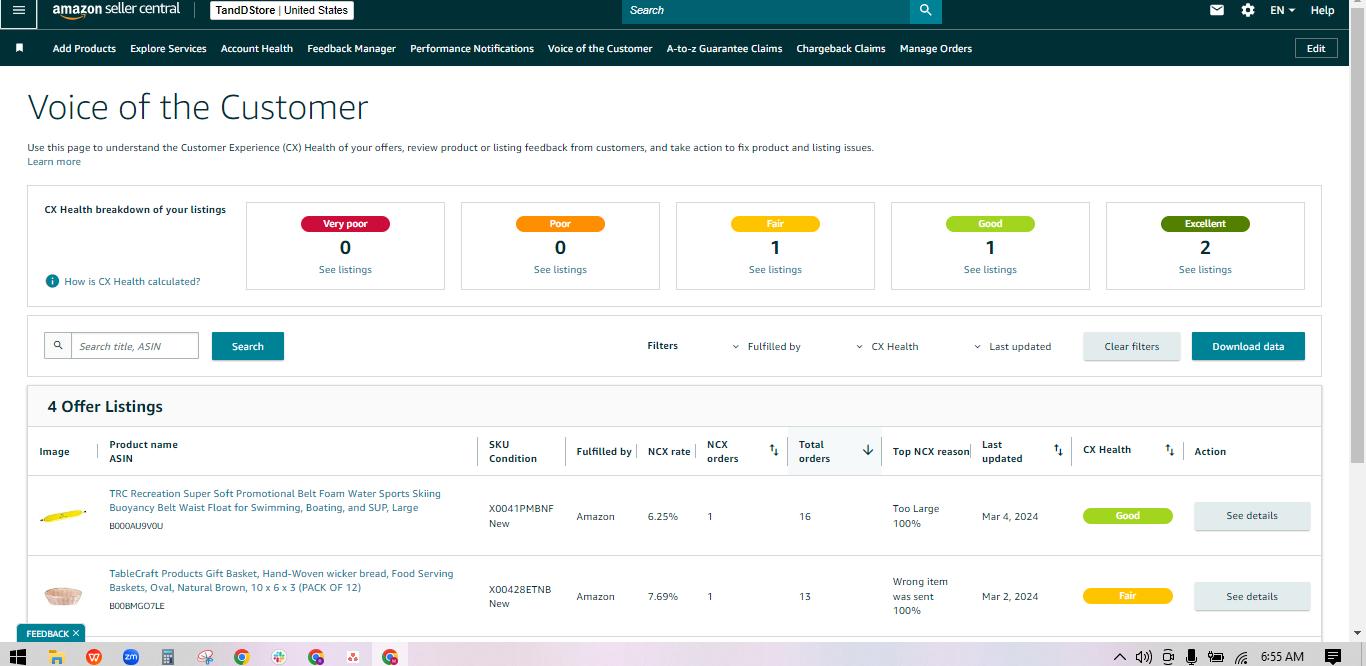
Task: Open File Explorer from the taskbar
Action: (x=57, y=657)
